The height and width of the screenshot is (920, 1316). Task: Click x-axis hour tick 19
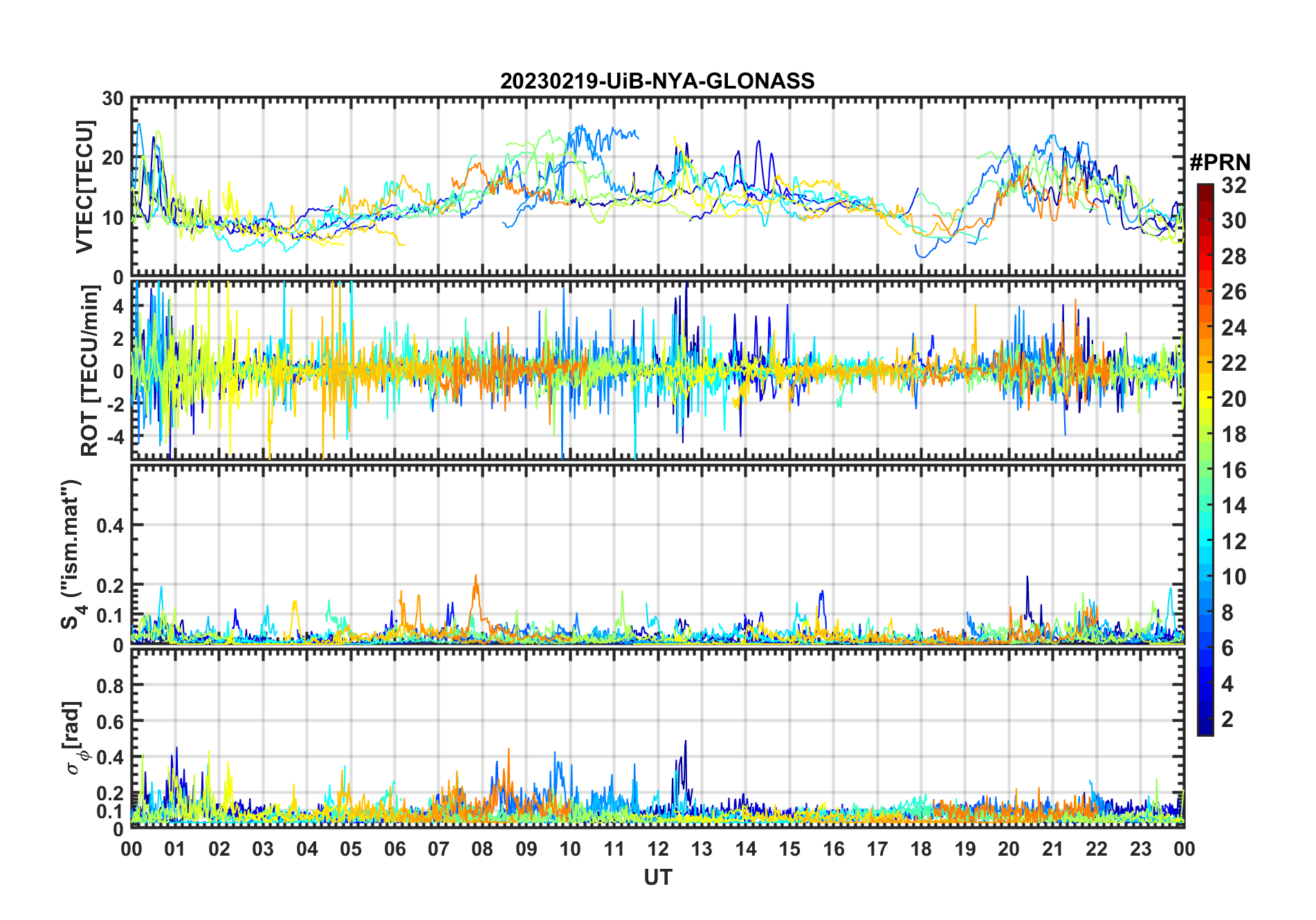coord(965,849)
